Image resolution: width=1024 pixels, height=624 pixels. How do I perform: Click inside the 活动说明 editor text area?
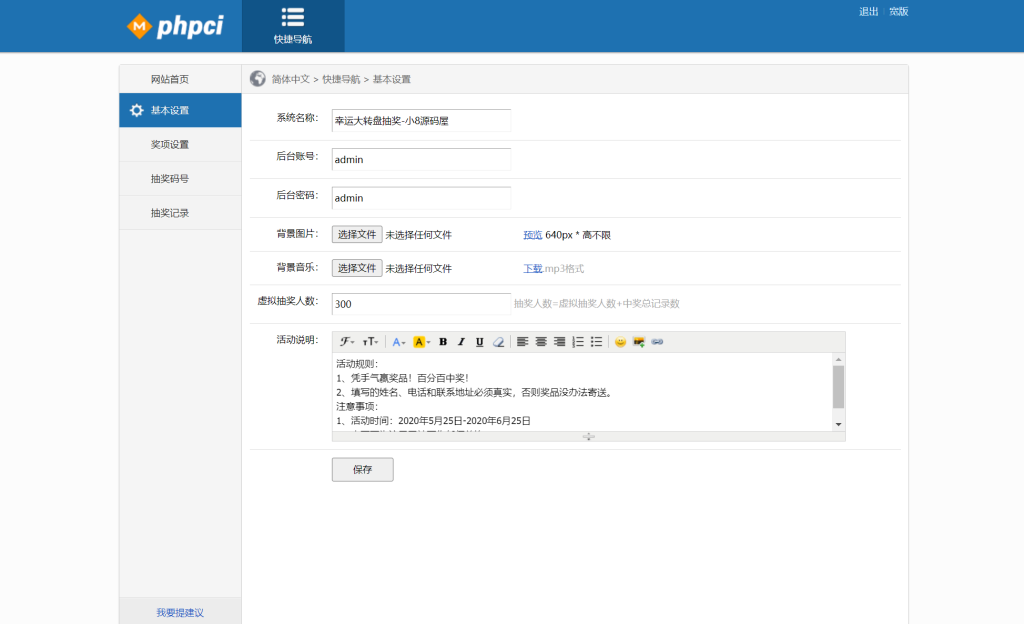[x=582, y=392]
